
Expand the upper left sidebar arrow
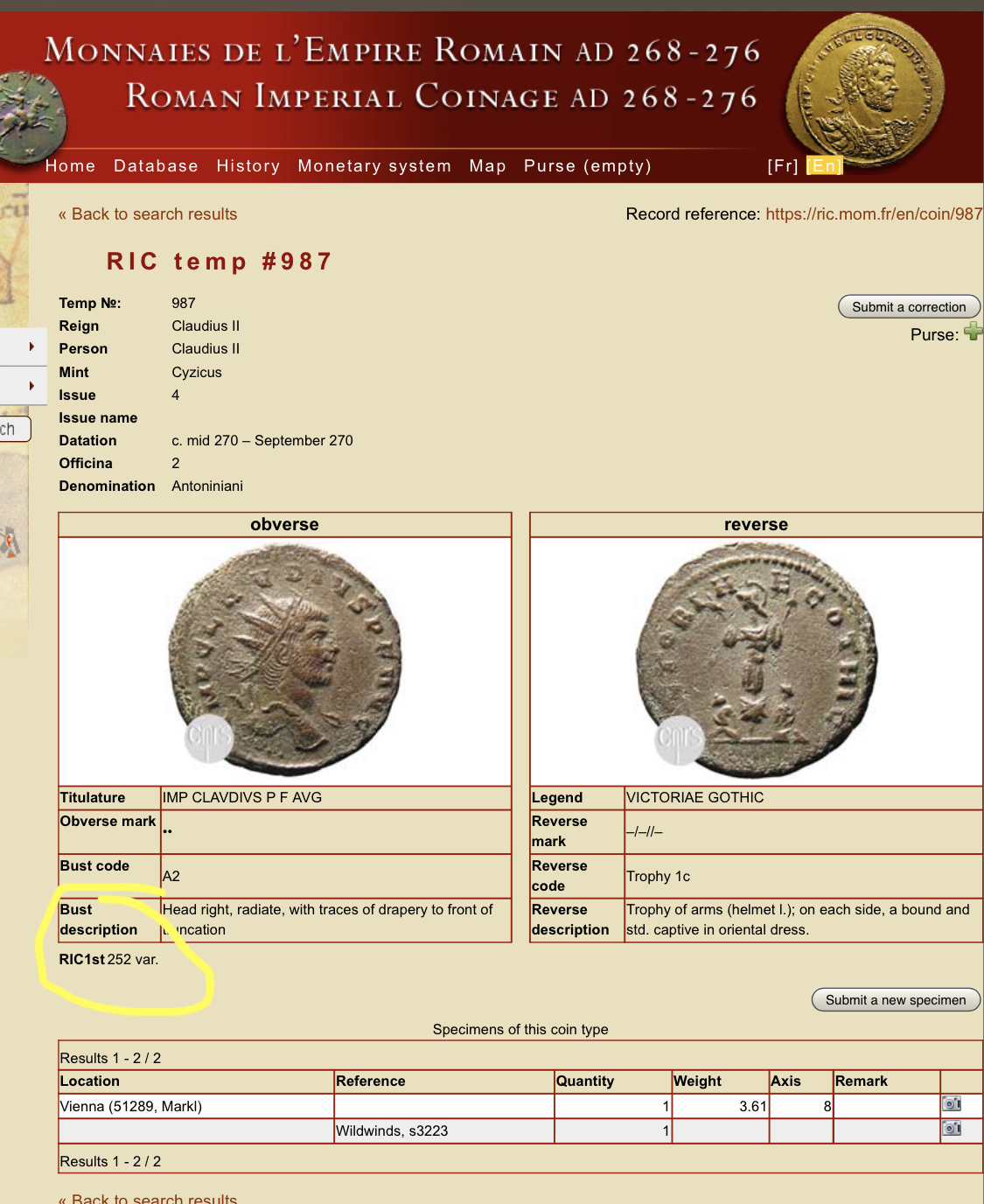31,346
